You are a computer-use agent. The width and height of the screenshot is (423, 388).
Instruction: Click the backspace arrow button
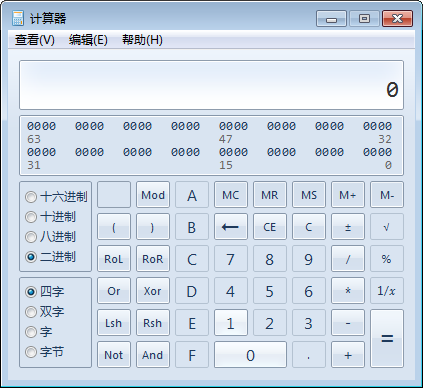coord(231,227)
